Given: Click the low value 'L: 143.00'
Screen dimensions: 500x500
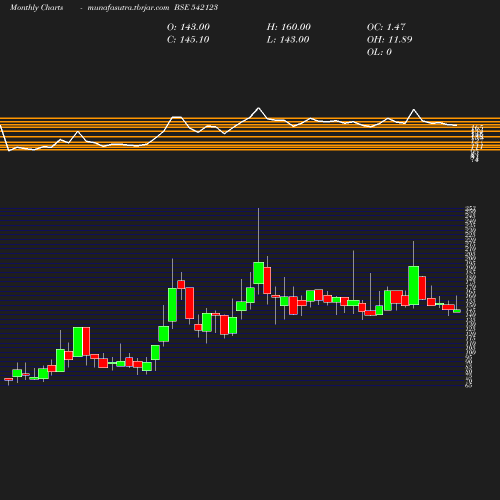Looking at the screenshot, I should point(288,40).
